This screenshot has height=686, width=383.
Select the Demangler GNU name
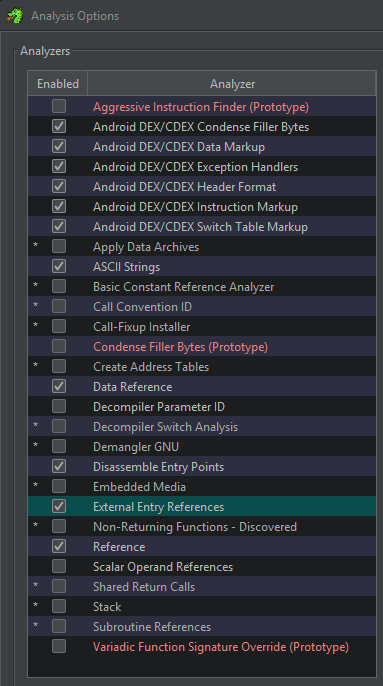(136, 447)
